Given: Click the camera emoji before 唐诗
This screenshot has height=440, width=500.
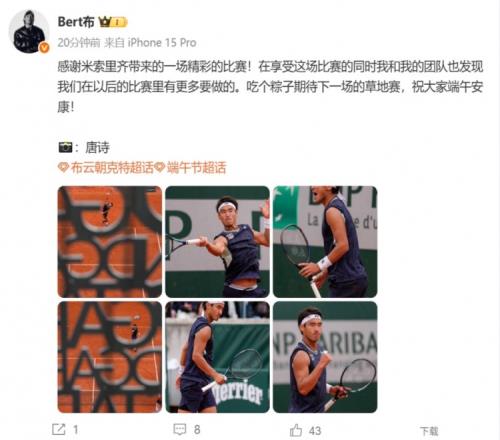Looking at the screenshot, I should point(65,147).
